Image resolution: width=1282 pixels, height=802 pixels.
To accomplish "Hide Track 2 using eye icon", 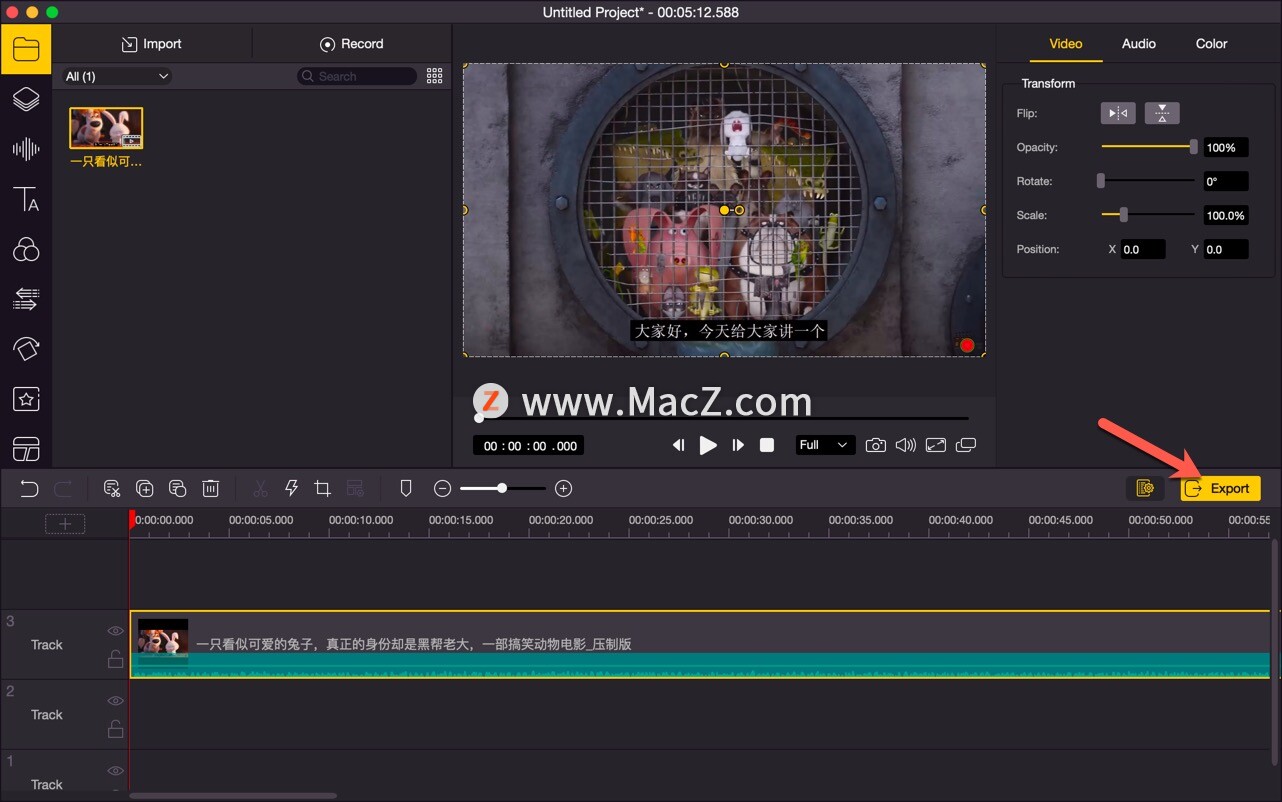I will click(116, 701).
